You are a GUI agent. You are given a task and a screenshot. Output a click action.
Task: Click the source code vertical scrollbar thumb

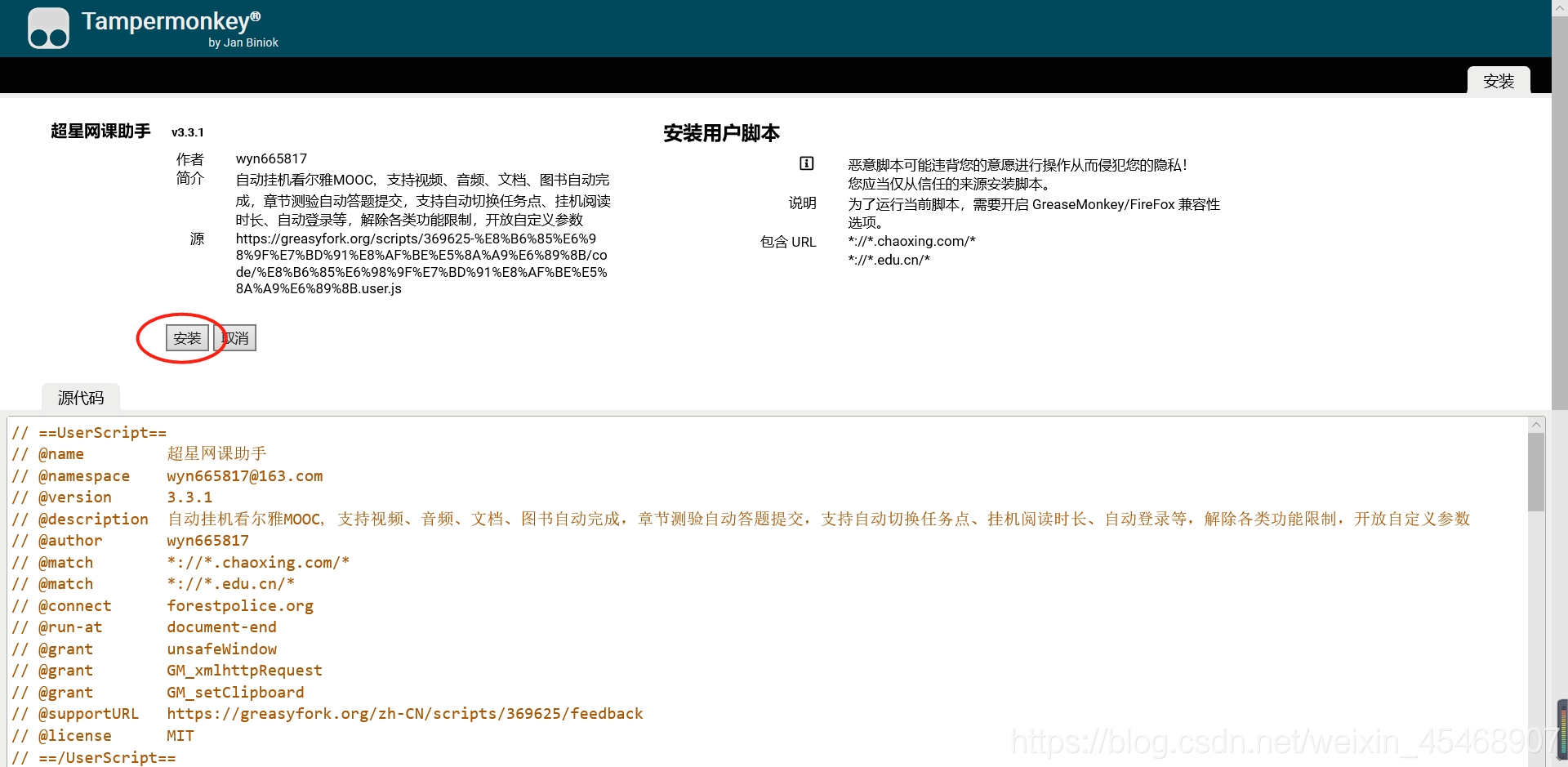tap(1536, 471)
